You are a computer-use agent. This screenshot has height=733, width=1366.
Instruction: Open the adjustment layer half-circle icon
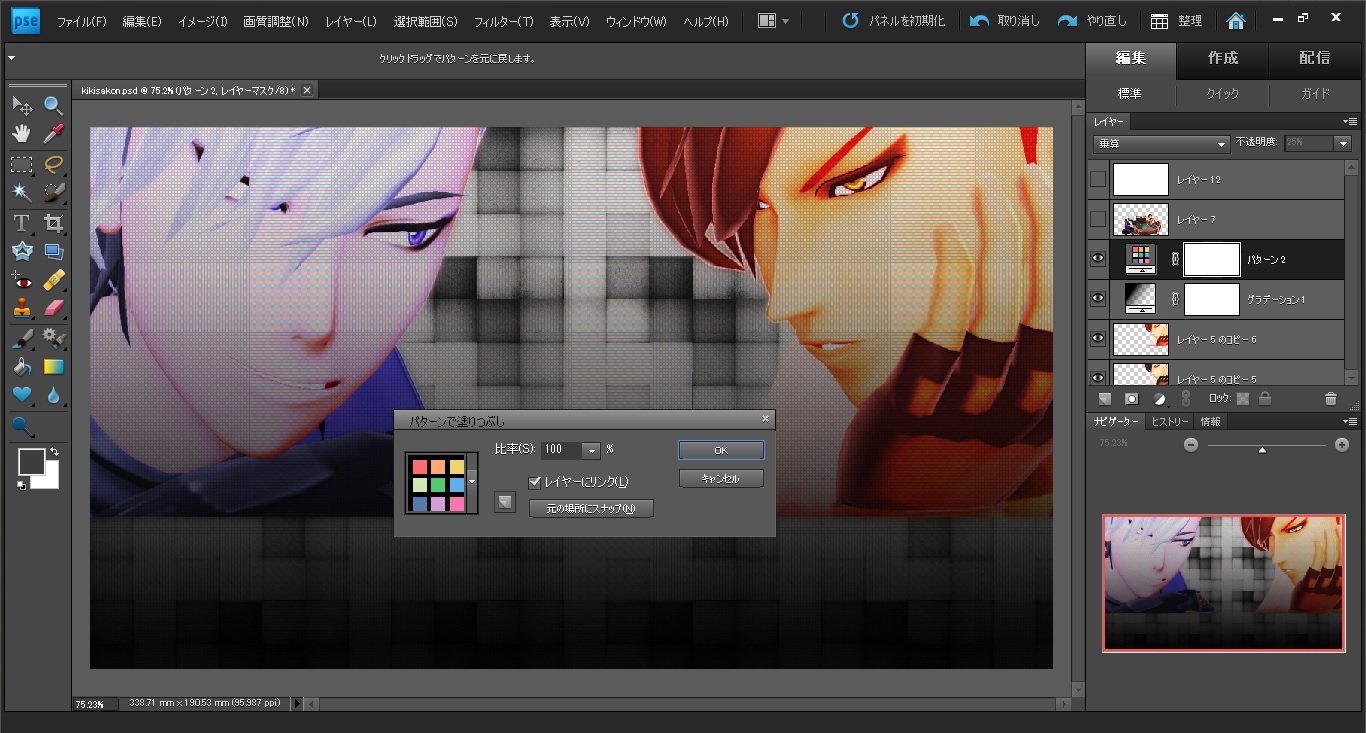coord(1160,398)
